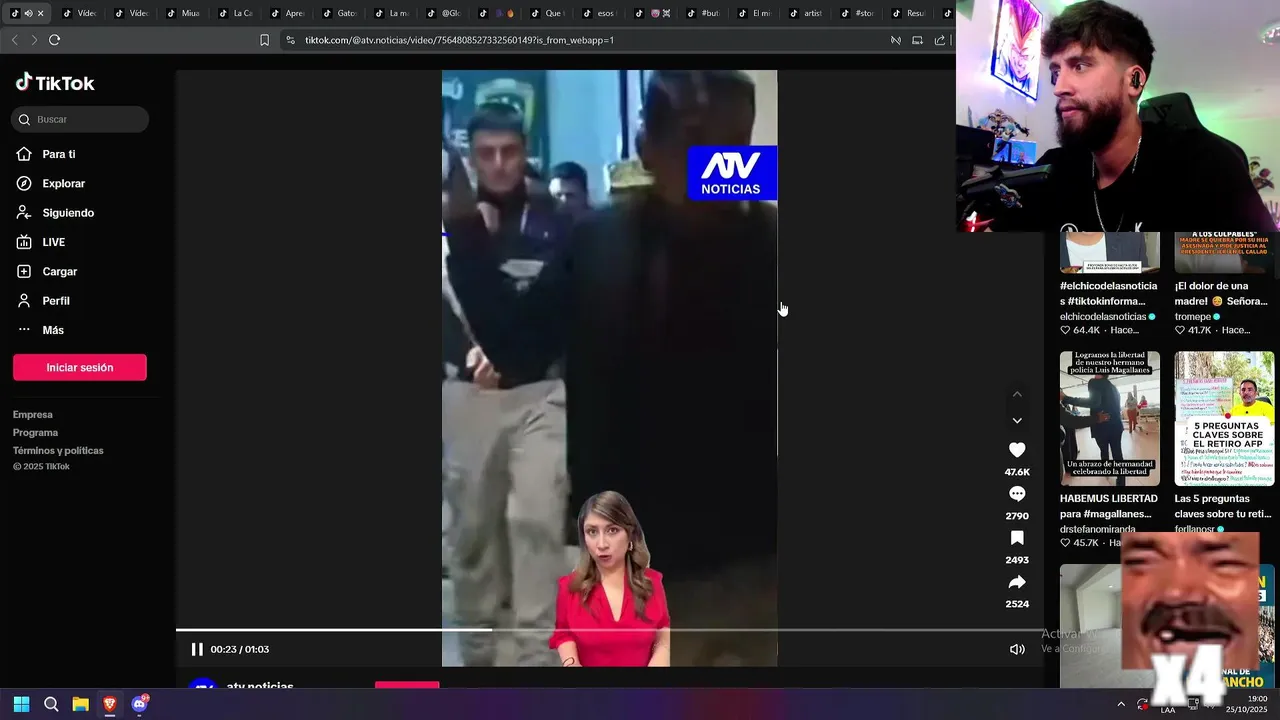This screenshot has width=1280, height=720.
Task: Pause the playing video
Action: coord(197,649)
